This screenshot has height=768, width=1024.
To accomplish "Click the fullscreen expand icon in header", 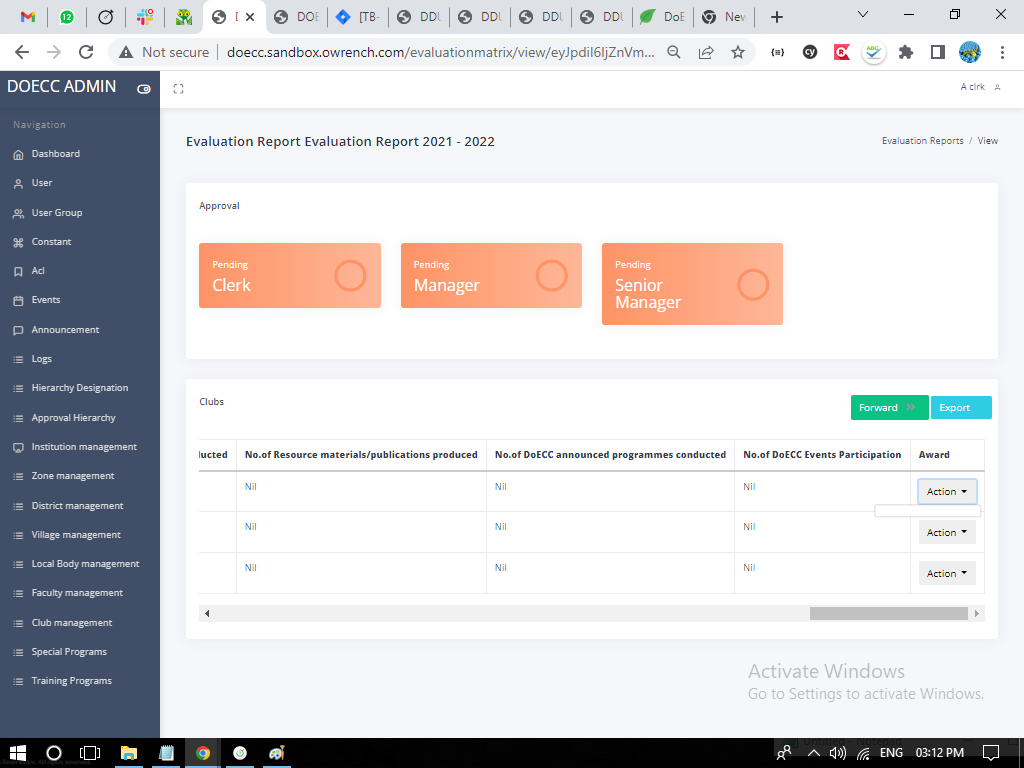I will (x=178, y=89).
